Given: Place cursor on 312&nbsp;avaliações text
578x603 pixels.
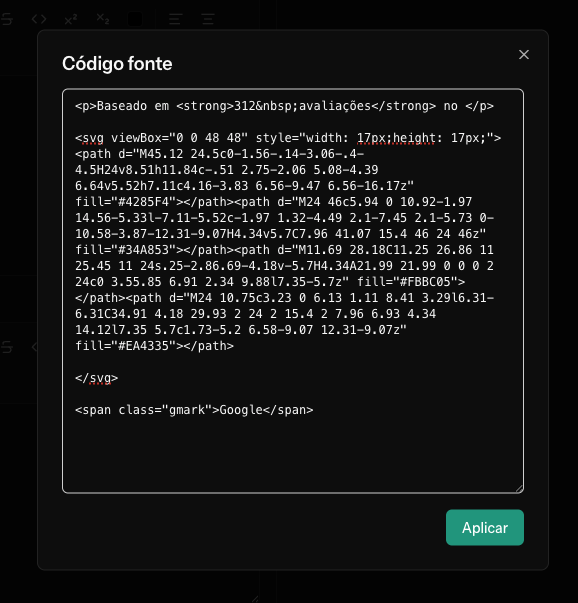Looking at the screenshot, I should pyautogui.click(x=303, y=106).
